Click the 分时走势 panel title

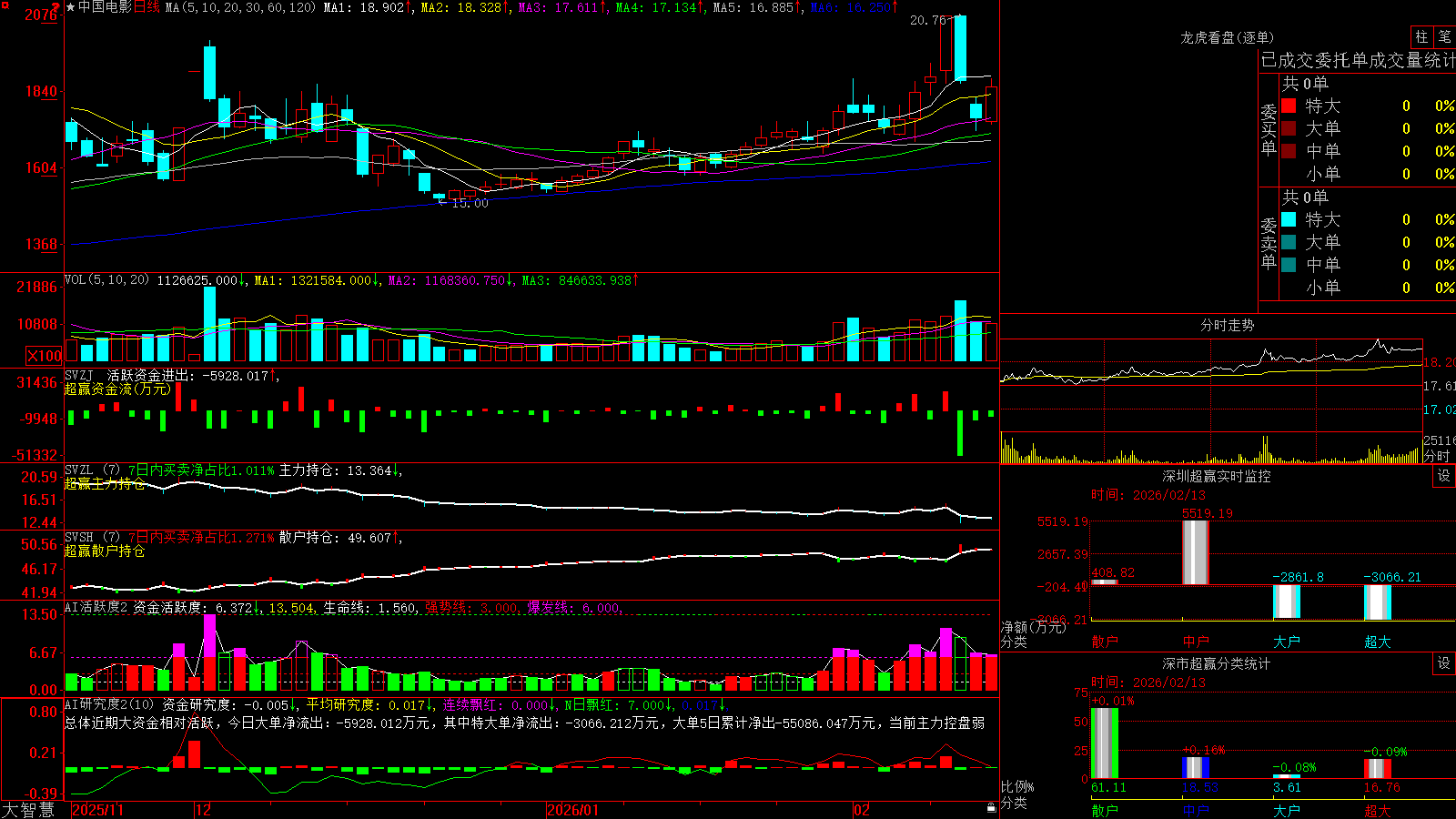point(1227,325)
